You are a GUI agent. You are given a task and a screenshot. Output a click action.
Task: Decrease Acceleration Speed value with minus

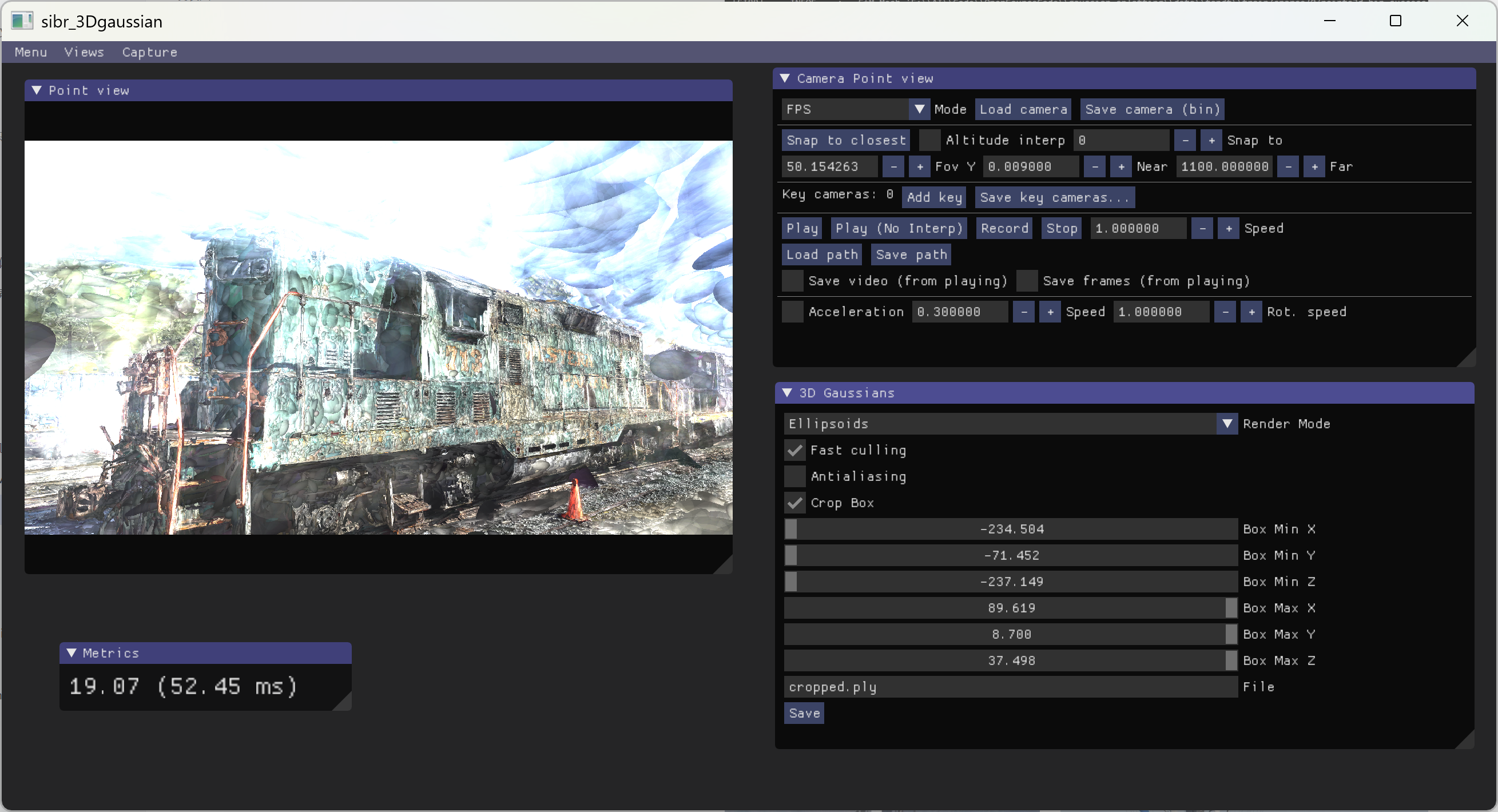tap(1023, 312)
